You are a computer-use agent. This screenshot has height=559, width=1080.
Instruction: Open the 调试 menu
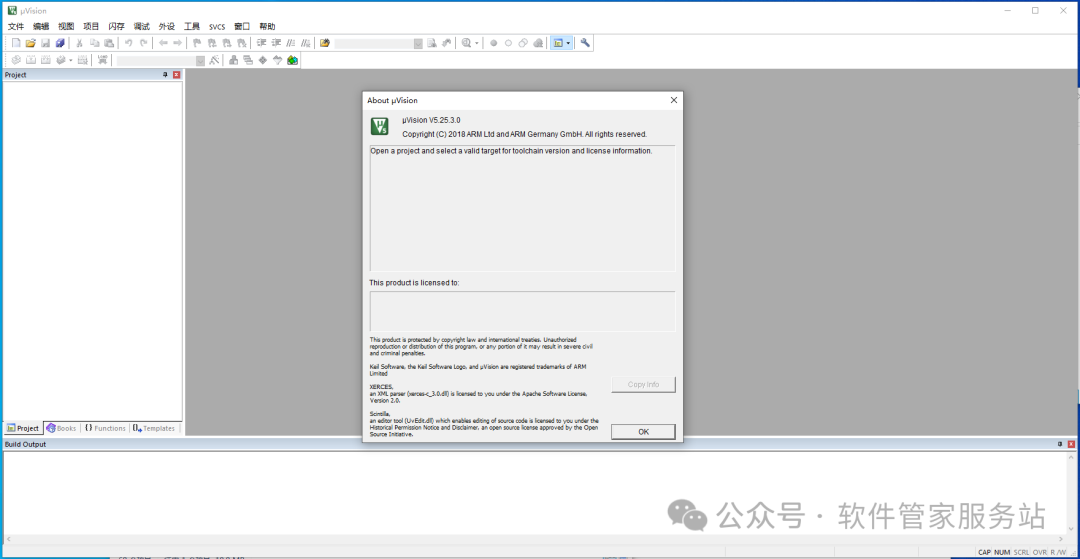(x=141, y=26)
